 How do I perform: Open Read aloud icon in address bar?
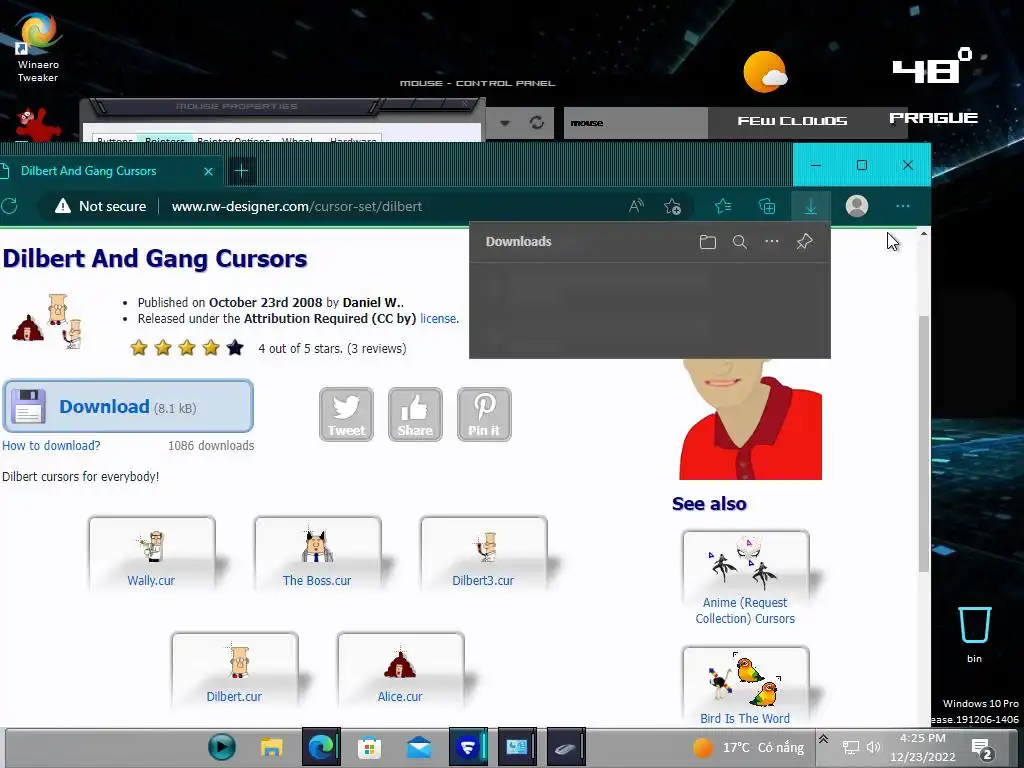[636, 206]
